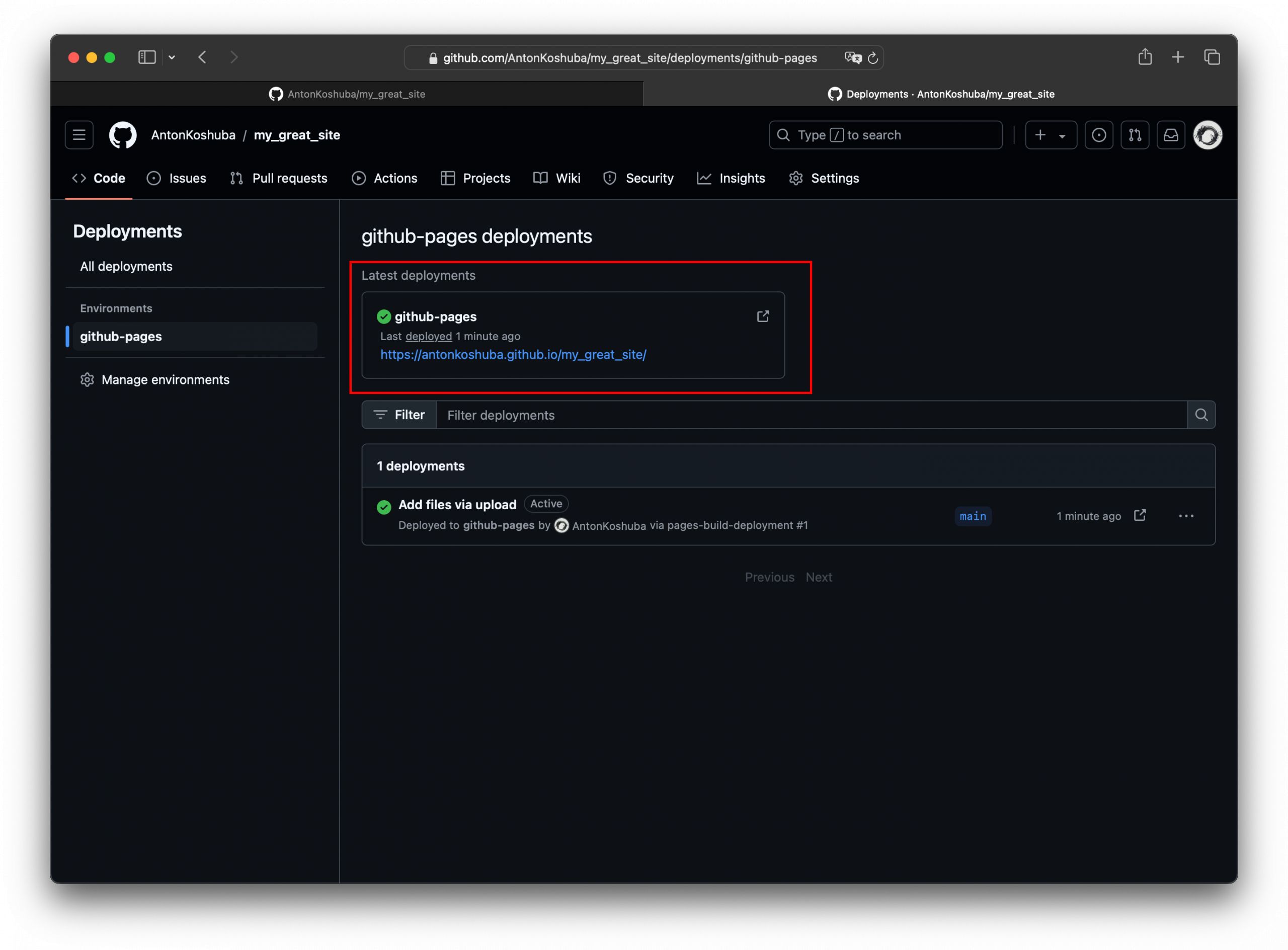This screenshot has height=950, width=1288.
Task: Focus the Type / to search field
Action: click(x=886, y=135)
